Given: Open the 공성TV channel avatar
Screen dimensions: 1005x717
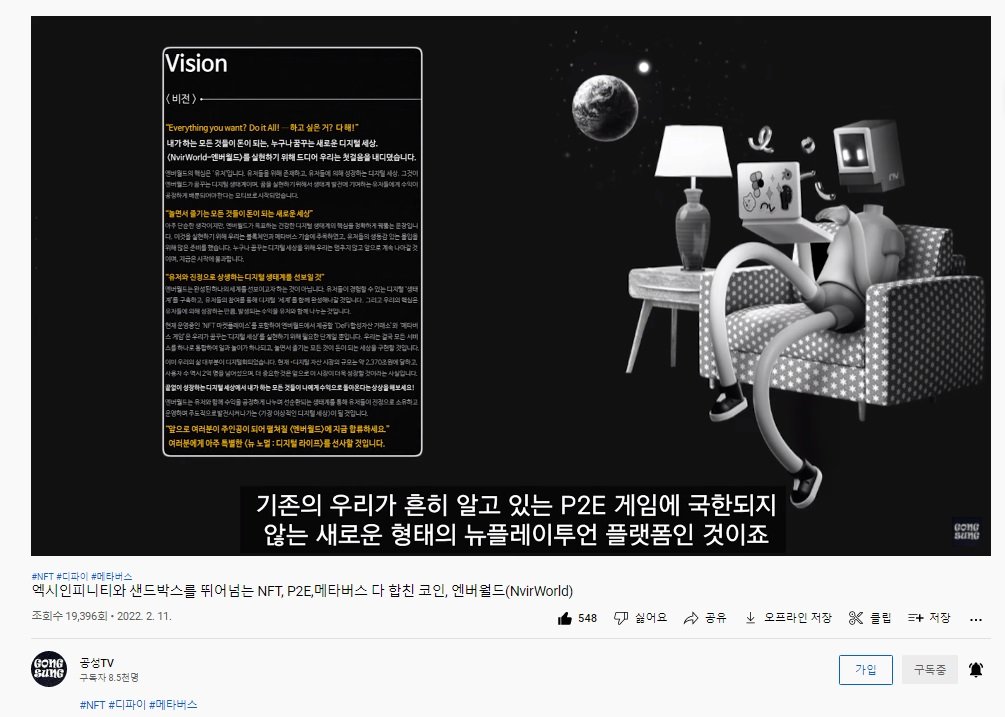Looking at the screenshot, I should point(49,669).
